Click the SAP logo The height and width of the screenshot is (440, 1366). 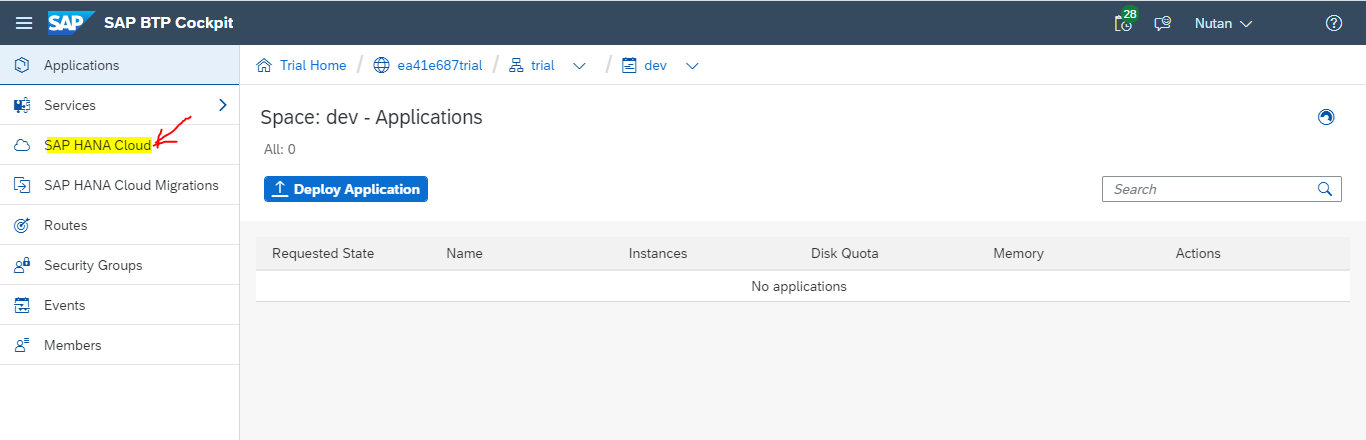click(71, 22)
